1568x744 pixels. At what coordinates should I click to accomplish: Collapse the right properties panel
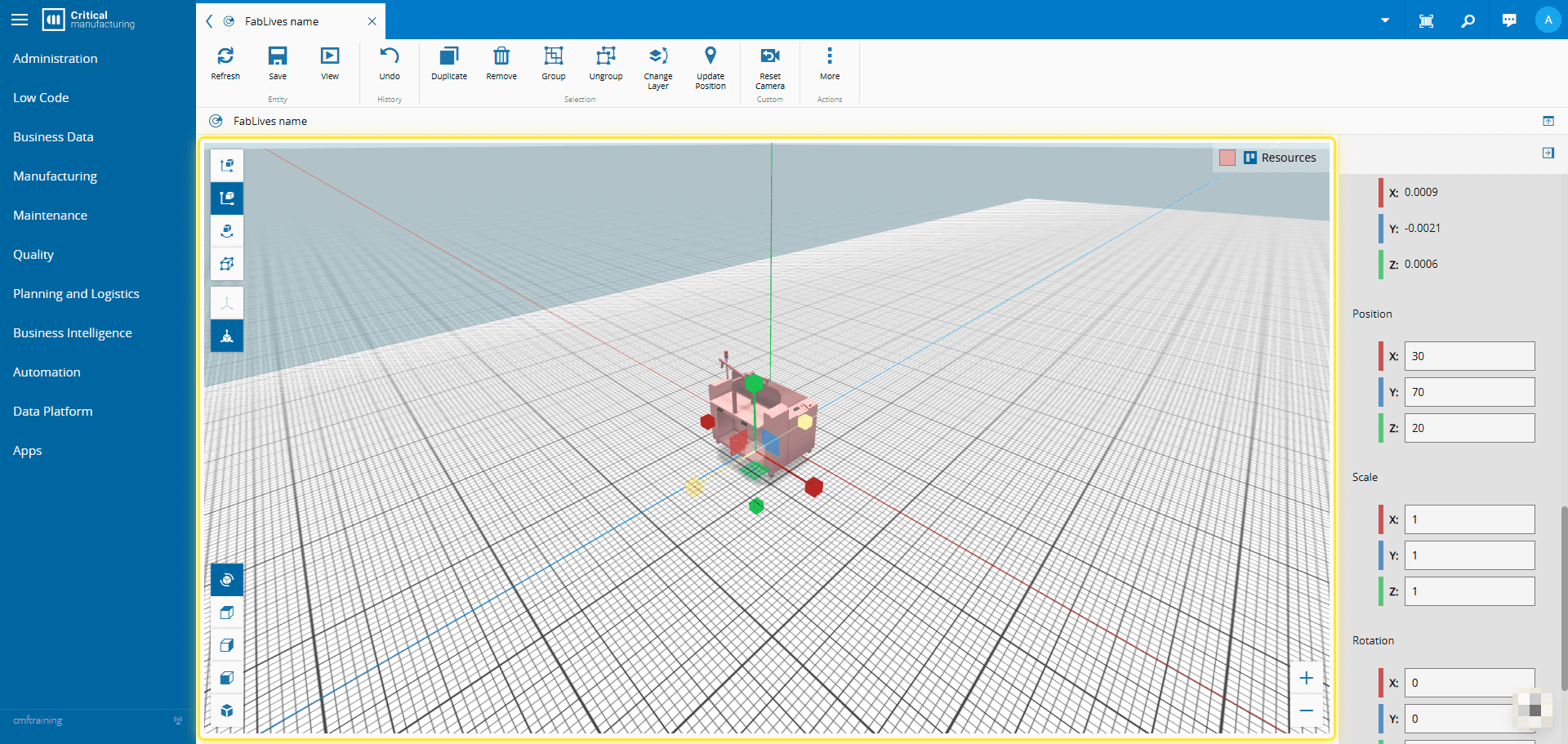coord(1548,154)
